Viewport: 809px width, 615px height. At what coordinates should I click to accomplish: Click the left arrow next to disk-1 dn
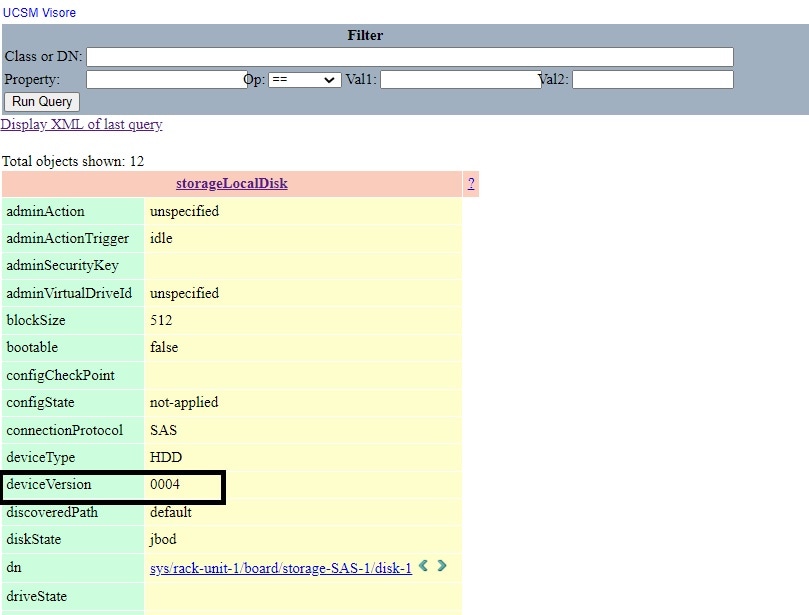coord(424,566)
